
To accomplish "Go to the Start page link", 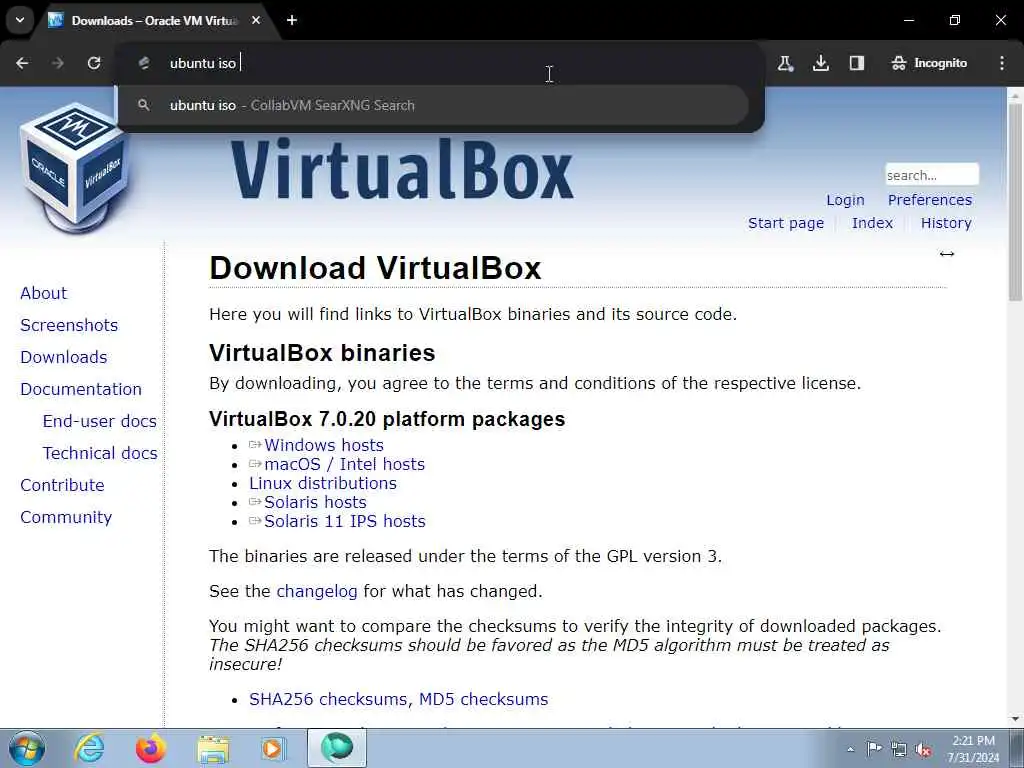I will point(786,223).
